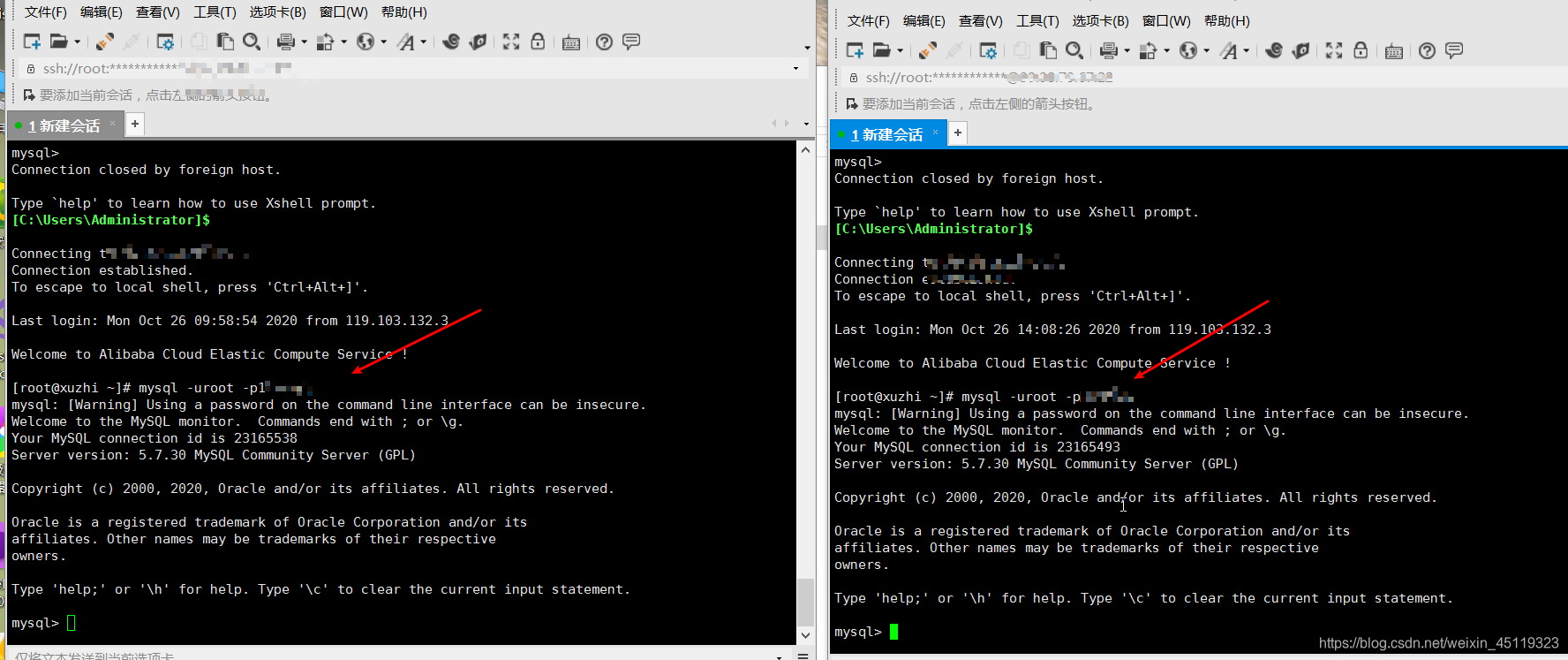Click file transfer icon in left Xshell window

click(x=326, y=42)
